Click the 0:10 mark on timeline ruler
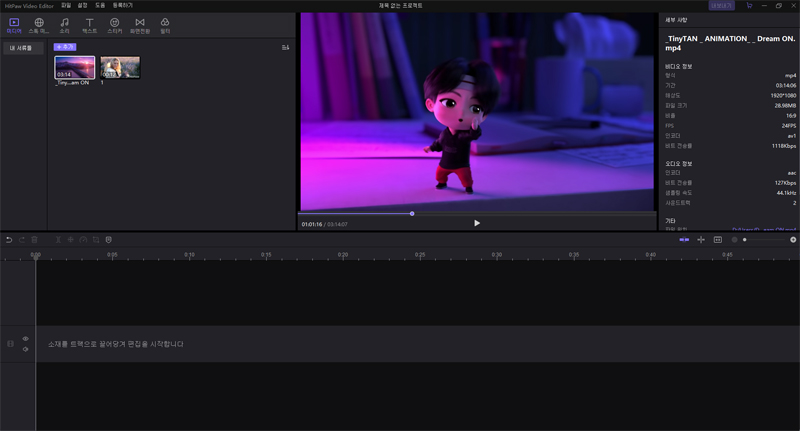 [x=189, y=255]
